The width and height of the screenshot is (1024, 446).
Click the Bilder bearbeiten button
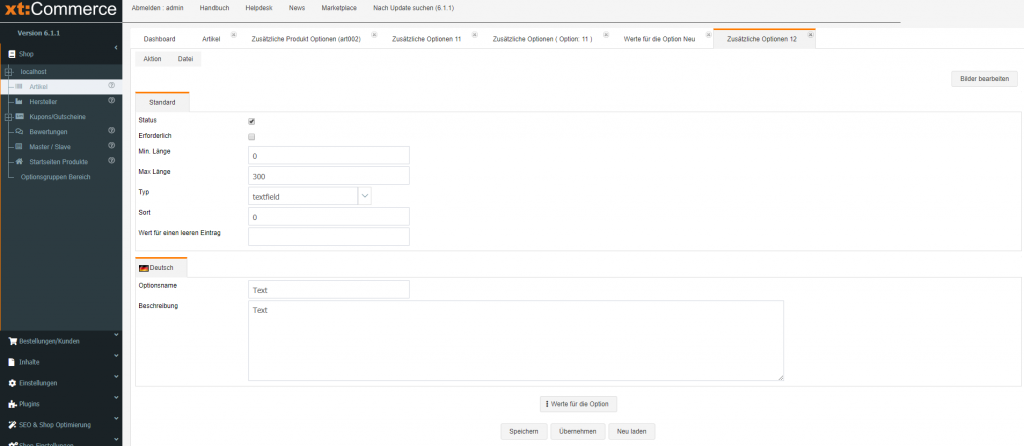tap(983, 79)
